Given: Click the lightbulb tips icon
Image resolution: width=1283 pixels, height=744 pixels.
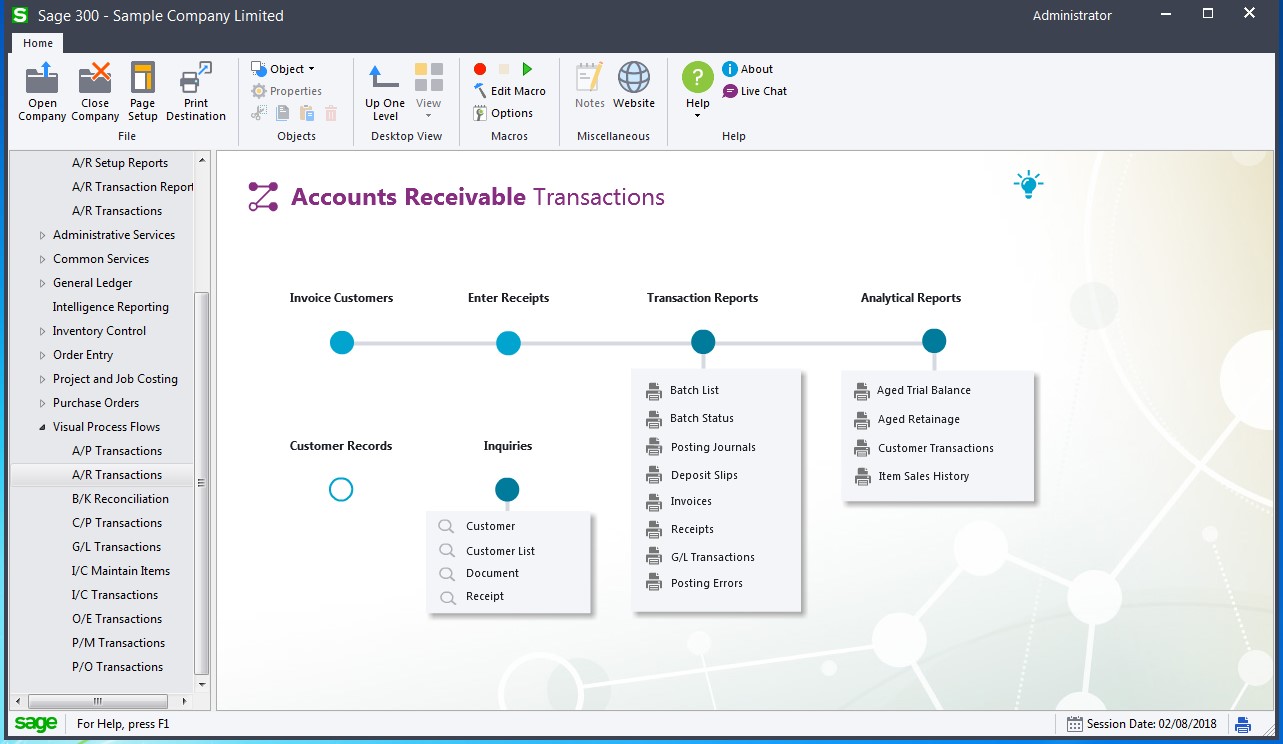Looking at the screenshot, I should [1027, 185].
